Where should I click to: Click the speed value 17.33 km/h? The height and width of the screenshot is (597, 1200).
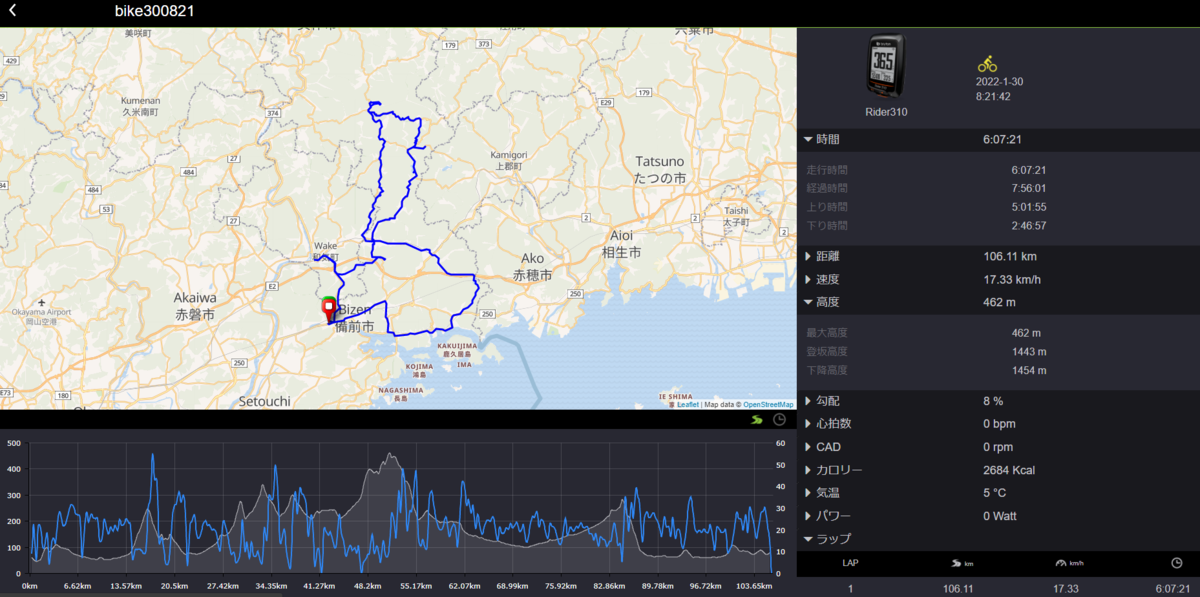tap(1012, 279)
